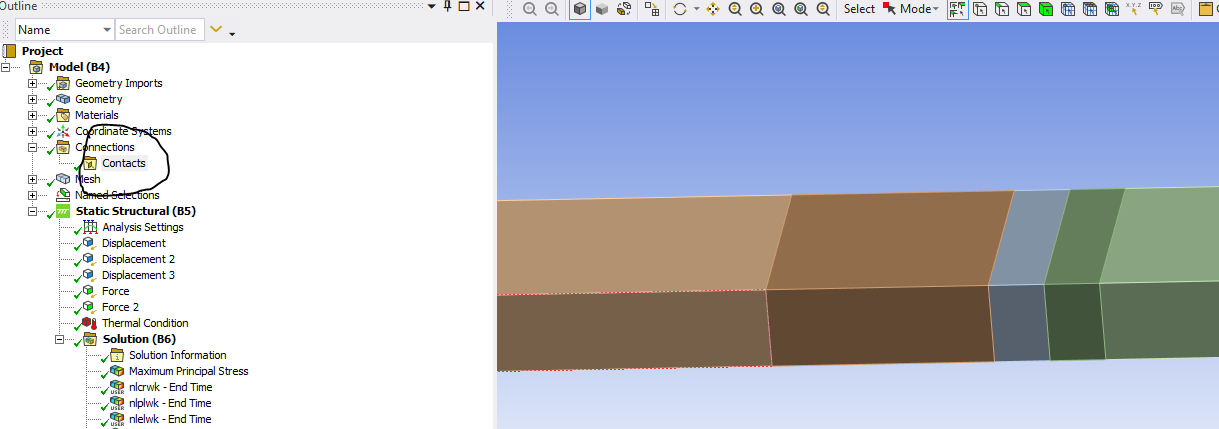Select the Thermal Condition item
1219x429 pixels.
point(144,323)
